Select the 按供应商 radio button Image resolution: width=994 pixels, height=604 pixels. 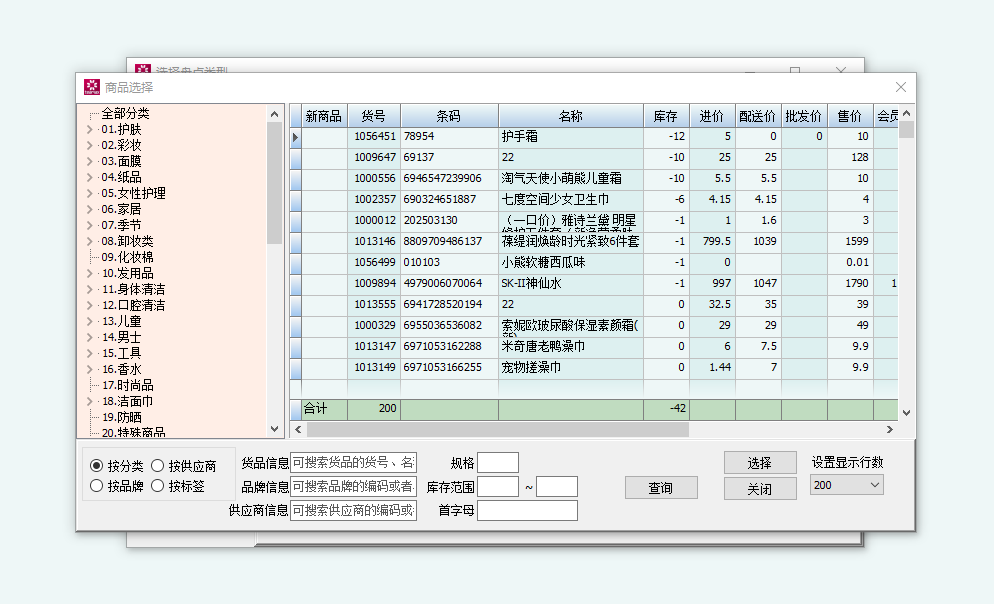coord(157,466)
